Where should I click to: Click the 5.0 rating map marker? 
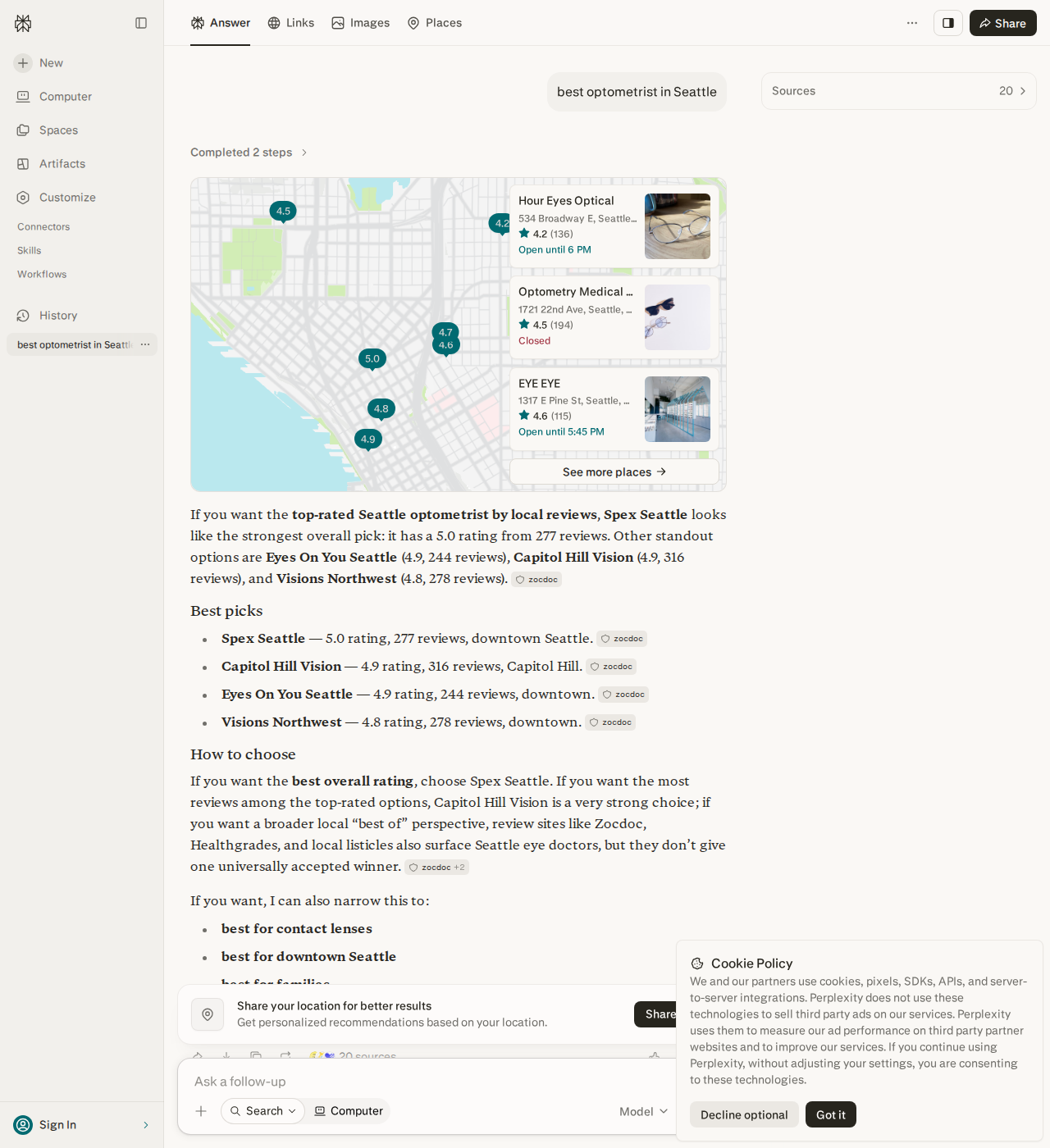(372, 359)
